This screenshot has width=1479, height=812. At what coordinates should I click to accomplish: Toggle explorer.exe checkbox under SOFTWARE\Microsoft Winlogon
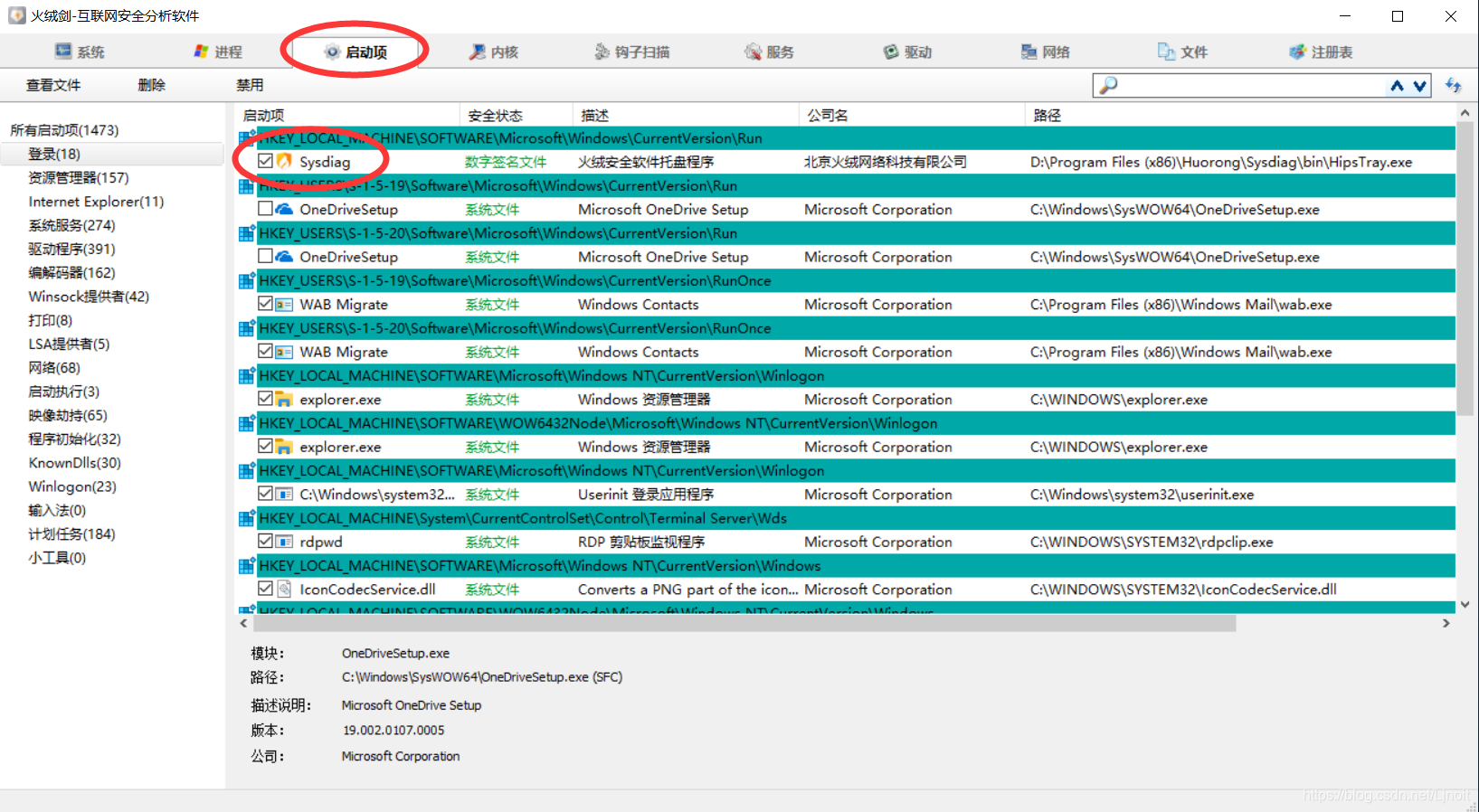tap(265, 399)
